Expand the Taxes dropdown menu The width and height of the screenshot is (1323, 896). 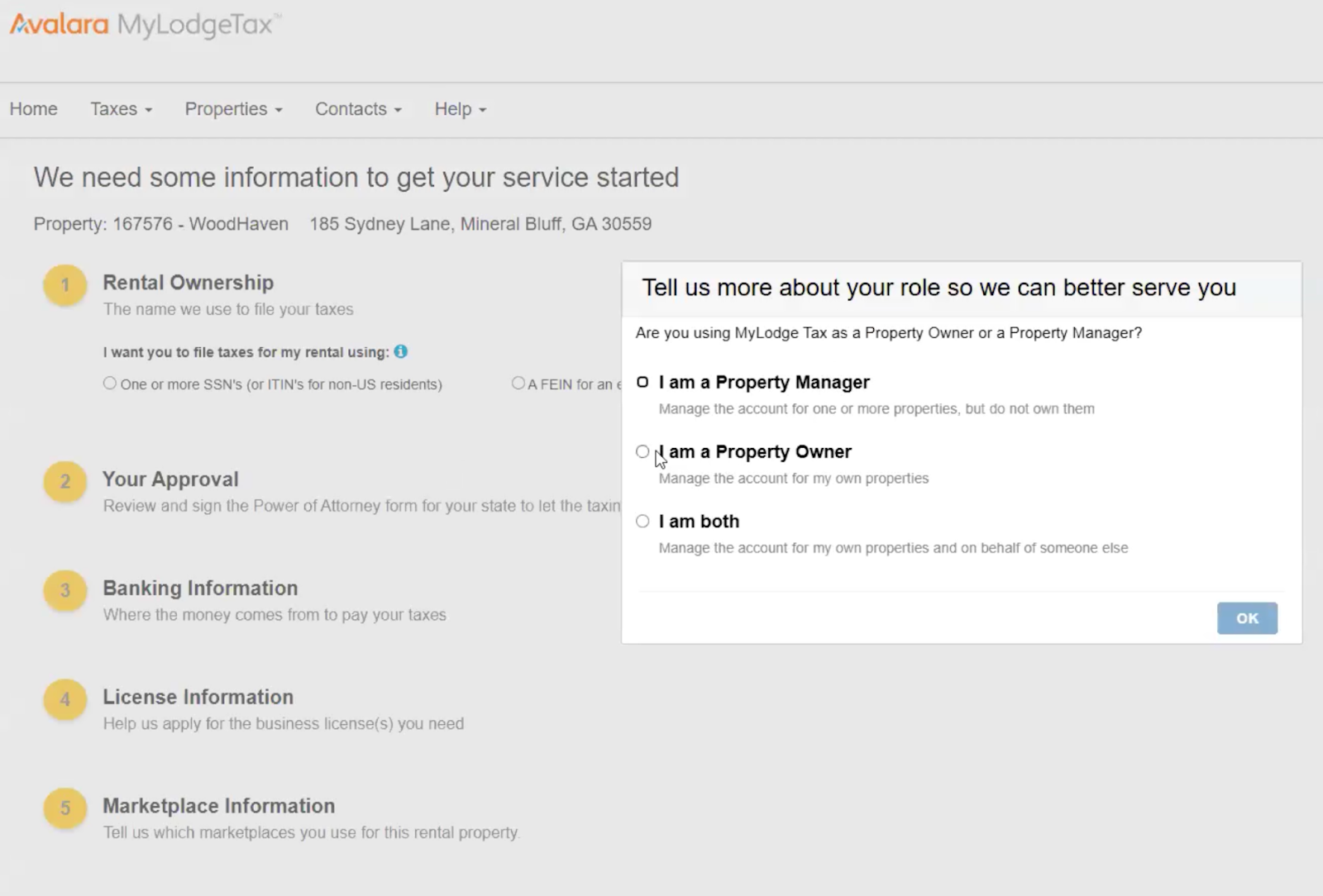[120, 108]
